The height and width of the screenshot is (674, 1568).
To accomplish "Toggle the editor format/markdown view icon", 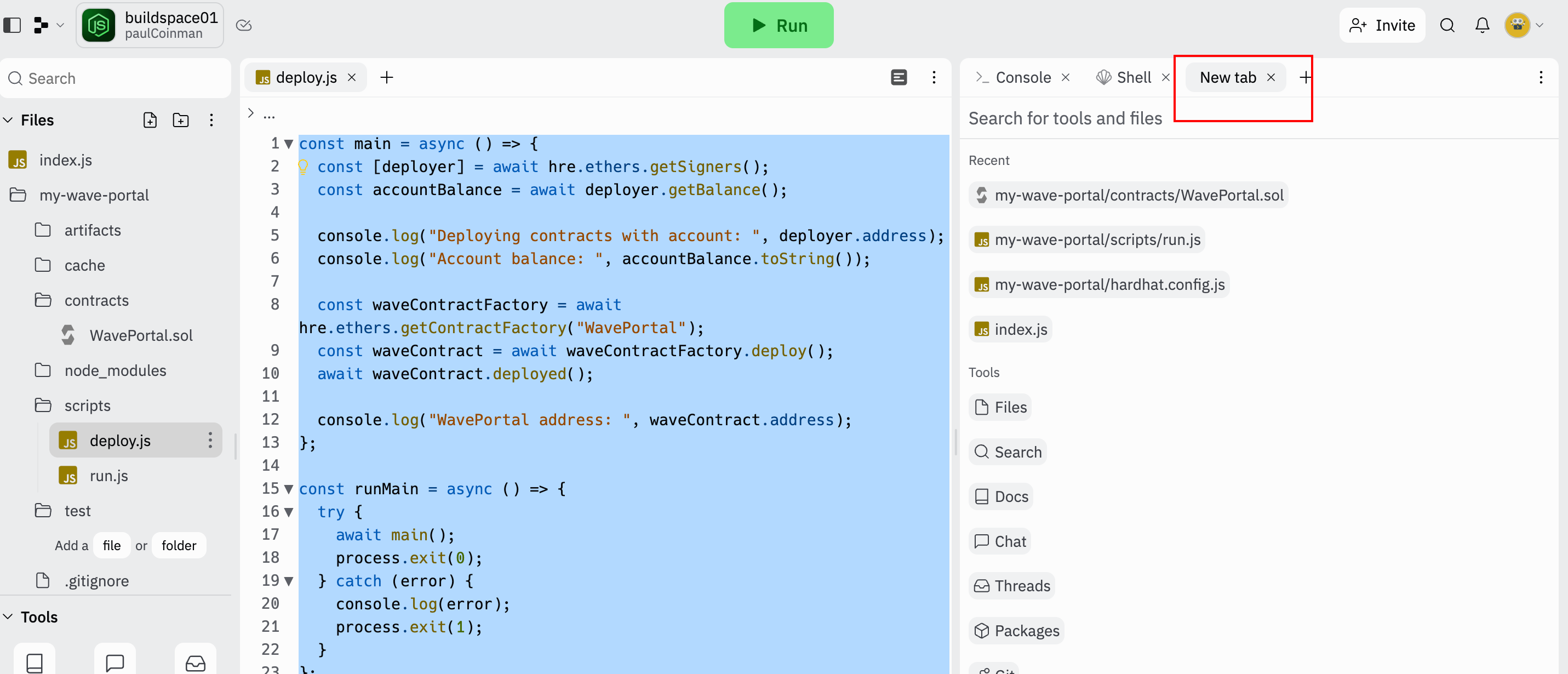I will 899,77.
